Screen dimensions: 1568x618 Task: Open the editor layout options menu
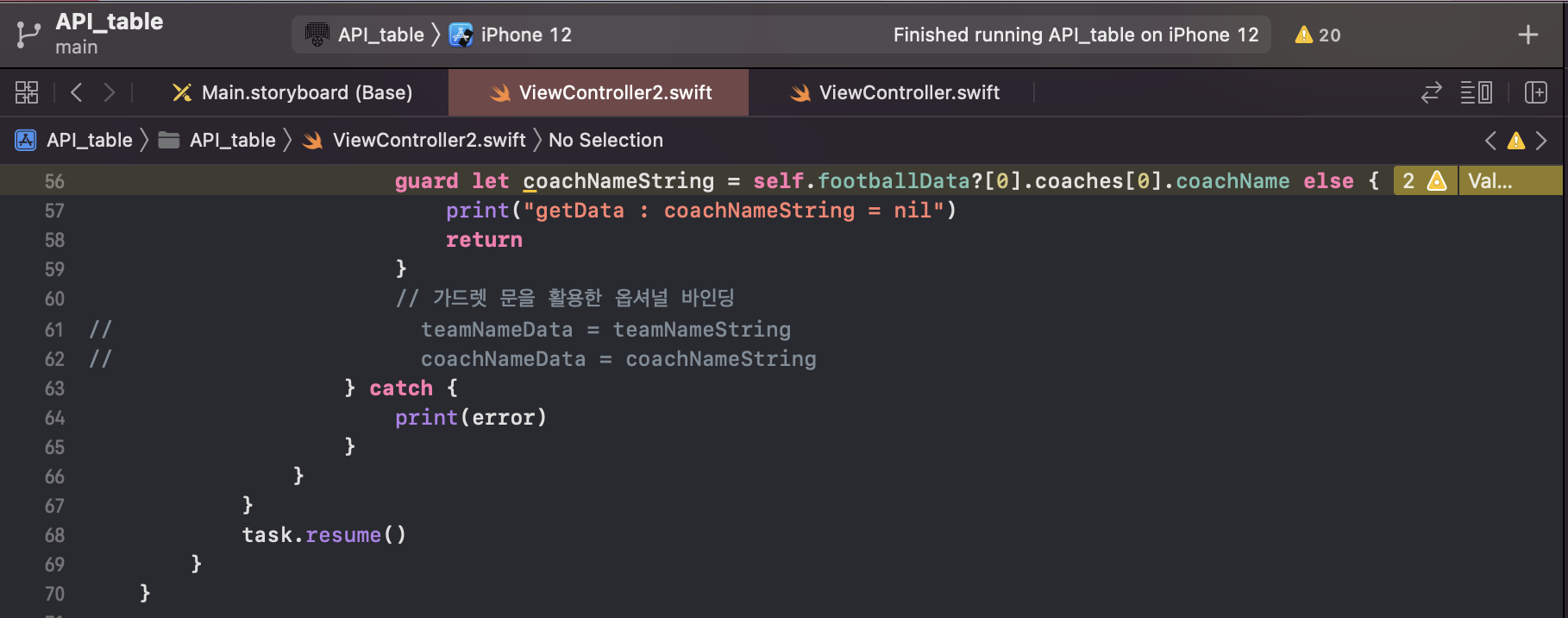1477,92
